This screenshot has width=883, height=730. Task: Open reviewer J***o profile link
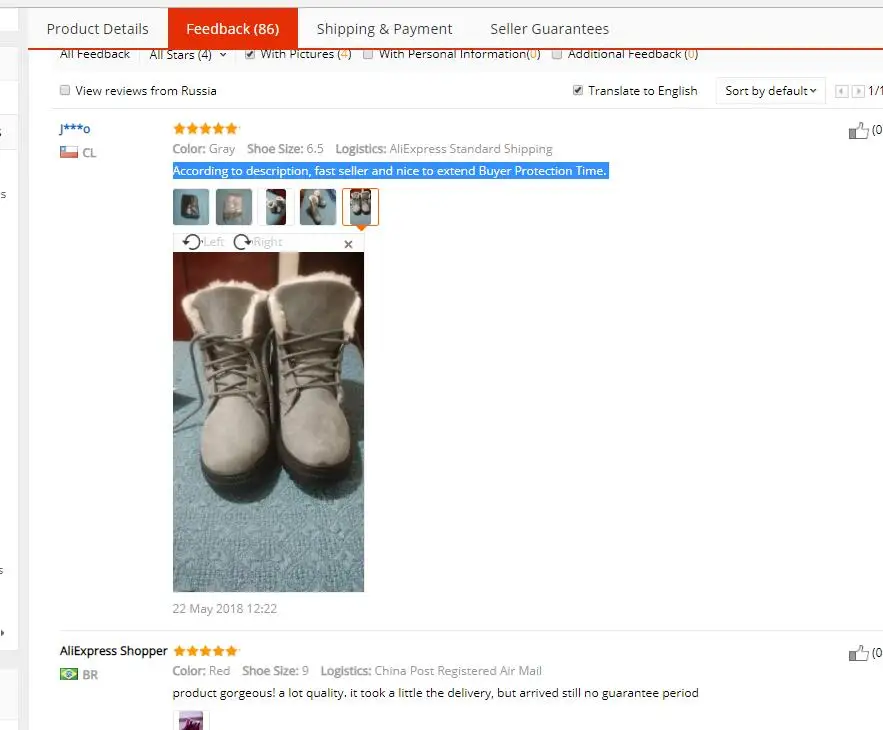(x=75, y=128)
